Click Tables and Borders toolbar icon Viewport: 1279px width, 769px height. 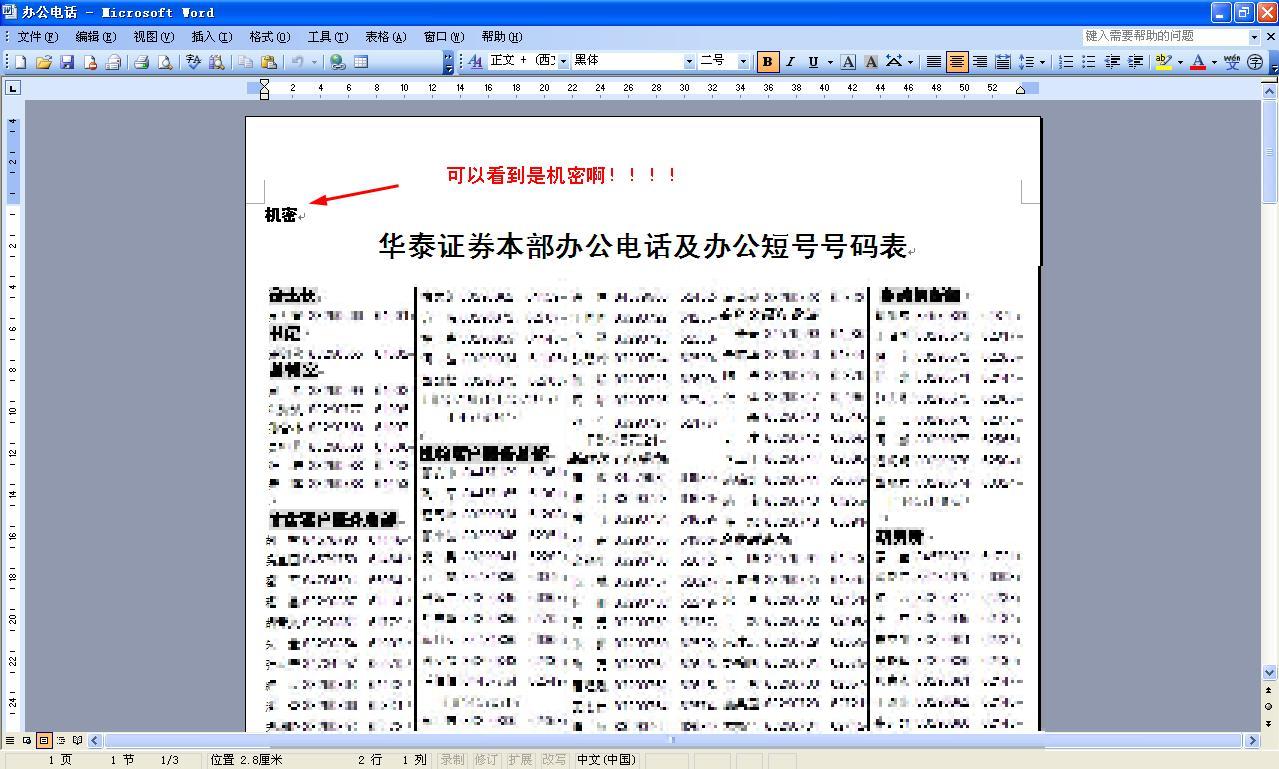361,62
